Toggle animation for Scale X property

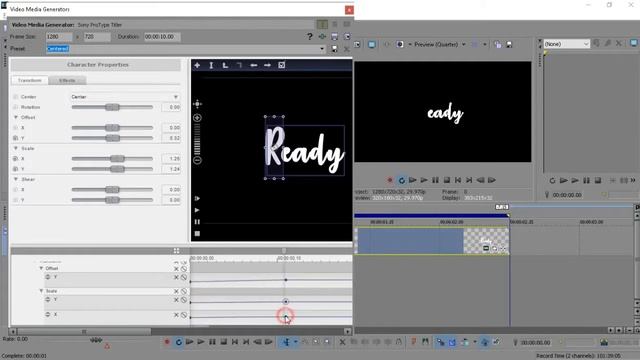coord(16,159)
